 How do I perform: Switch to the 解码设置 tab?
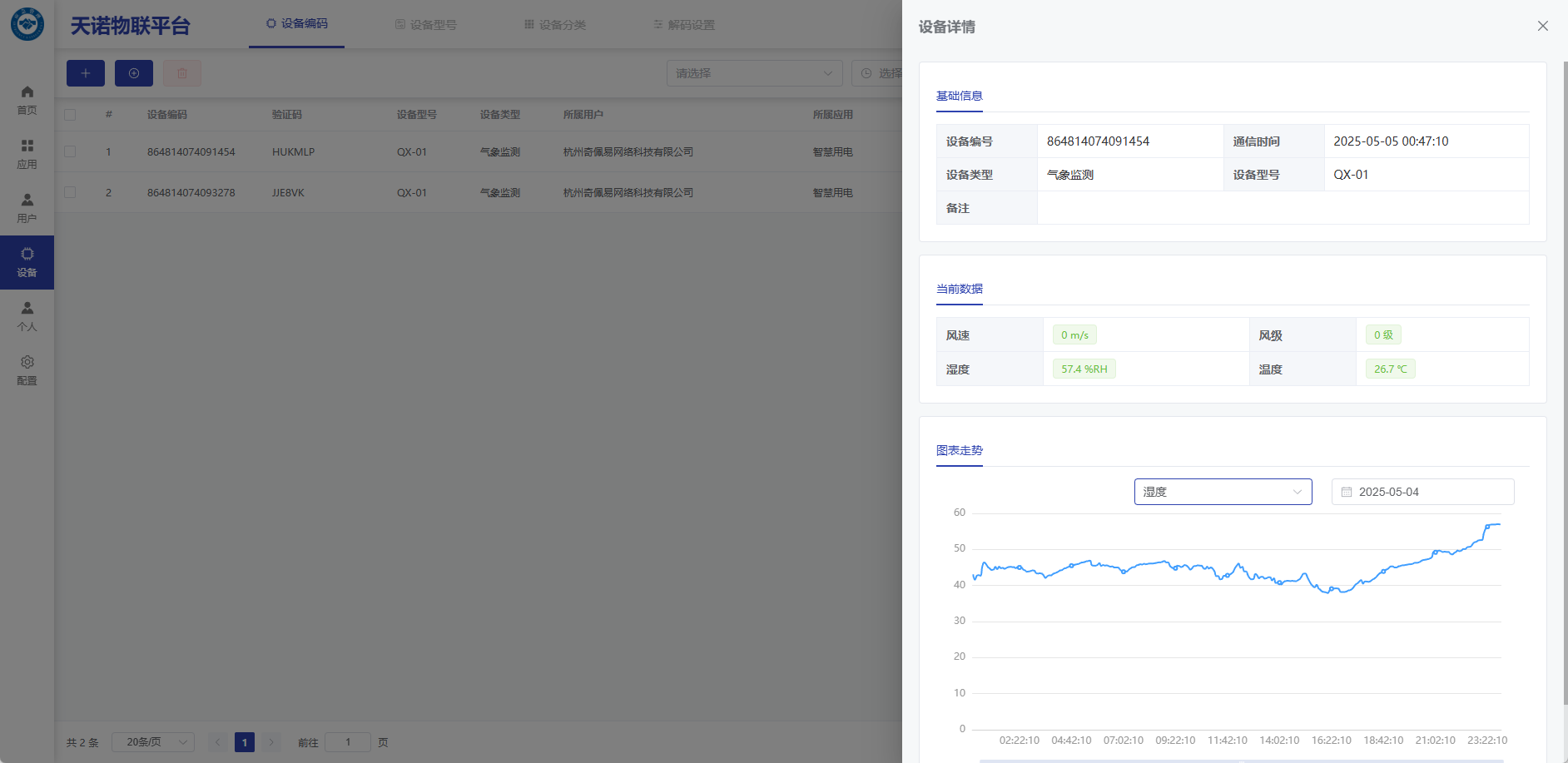point(684,25)
